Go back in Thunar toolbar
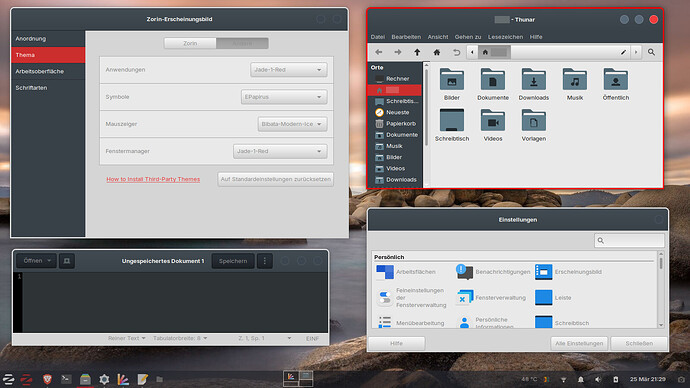690x388 pixels. [x=378, y=52]
